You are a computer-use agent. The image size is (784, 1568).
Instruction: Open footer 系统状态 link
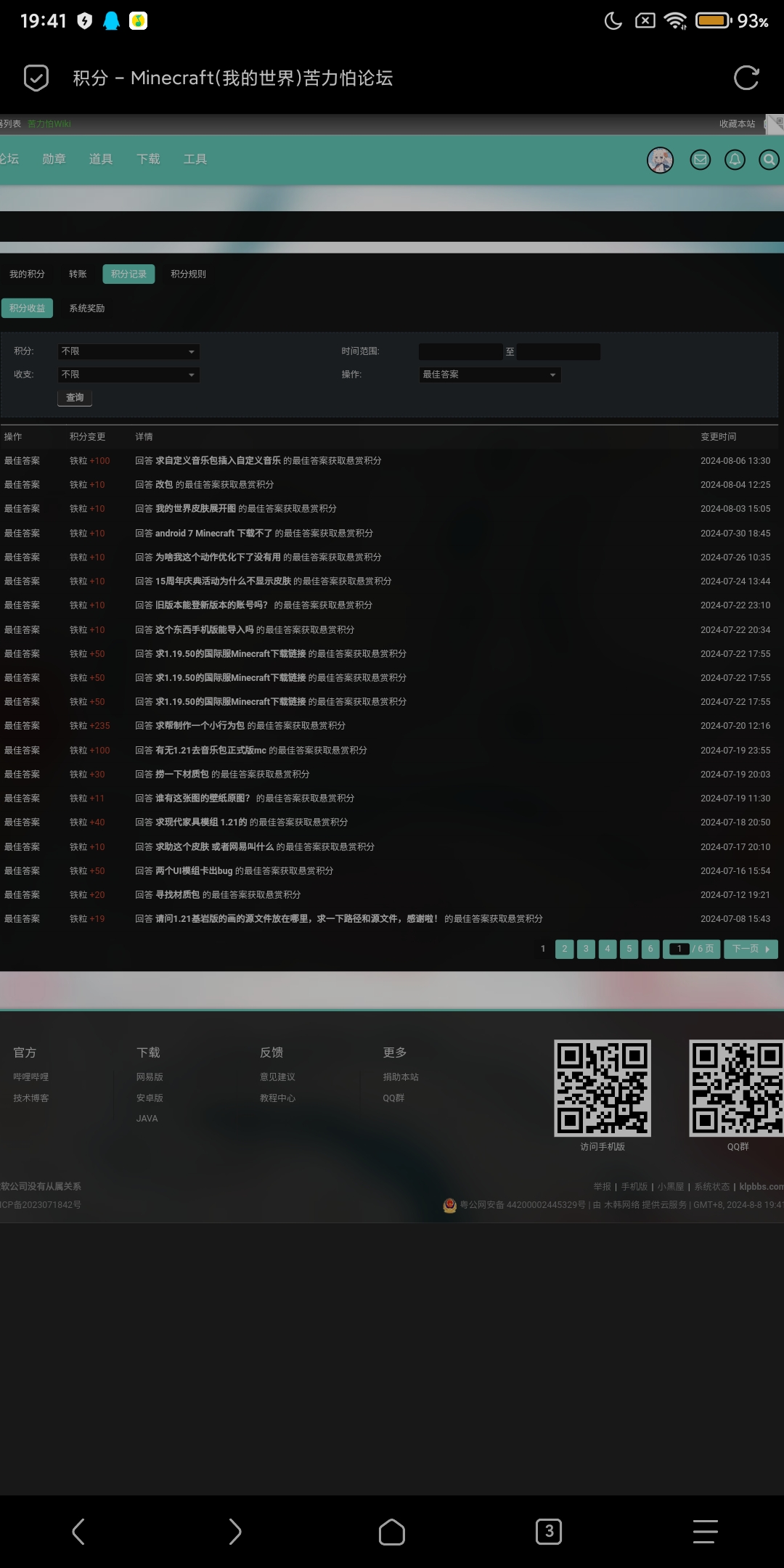click(x=712, y=1186)
